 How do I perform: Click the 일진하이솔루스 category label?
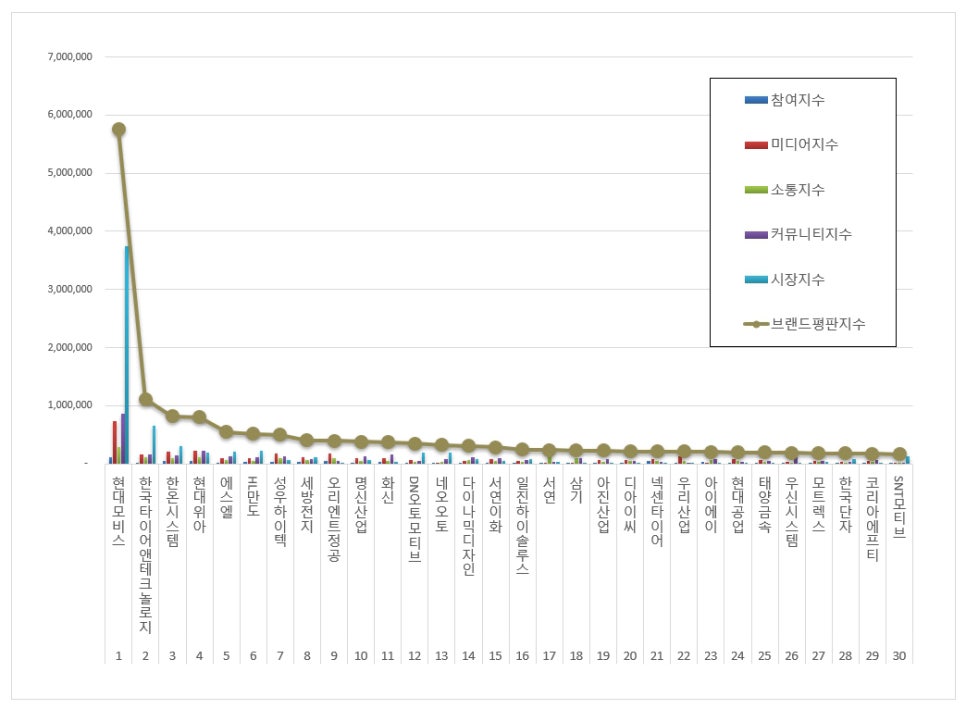coord(522,525)
